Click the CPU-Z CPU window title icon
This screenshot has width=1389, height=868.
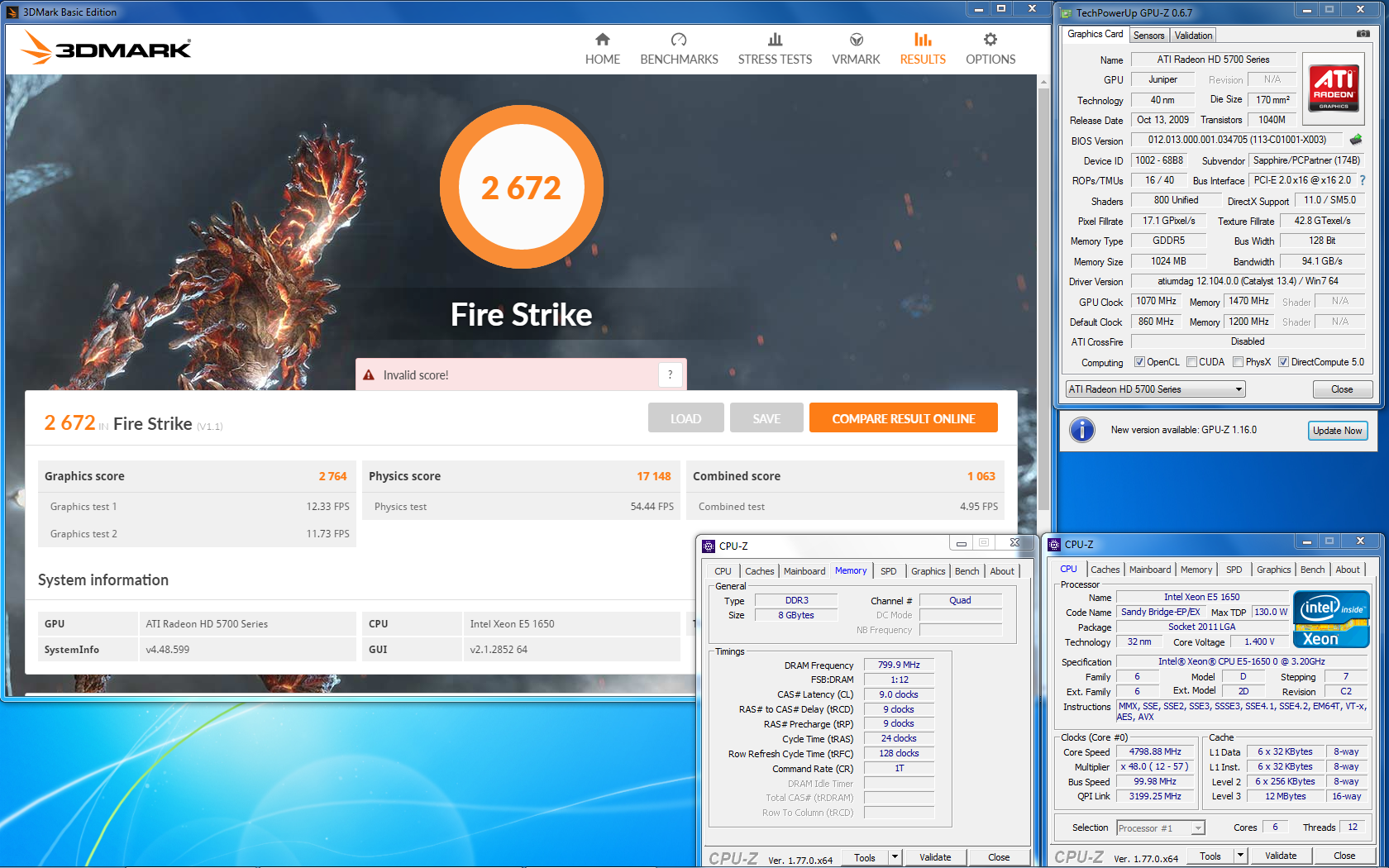tap(1054, 544)
